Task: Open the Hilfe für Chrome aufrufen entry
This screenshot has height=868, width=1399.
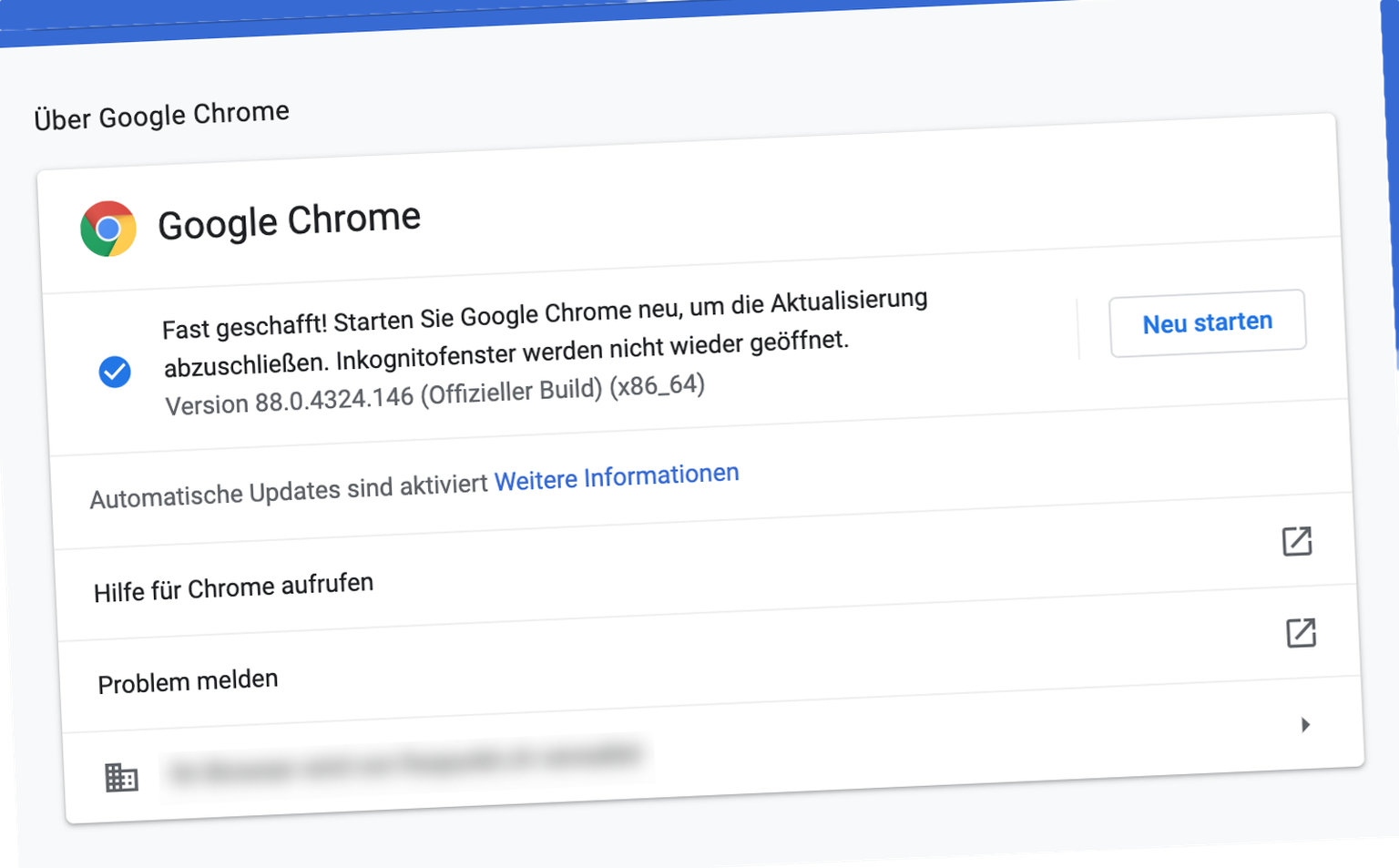Action: click(x=233, y=587)
